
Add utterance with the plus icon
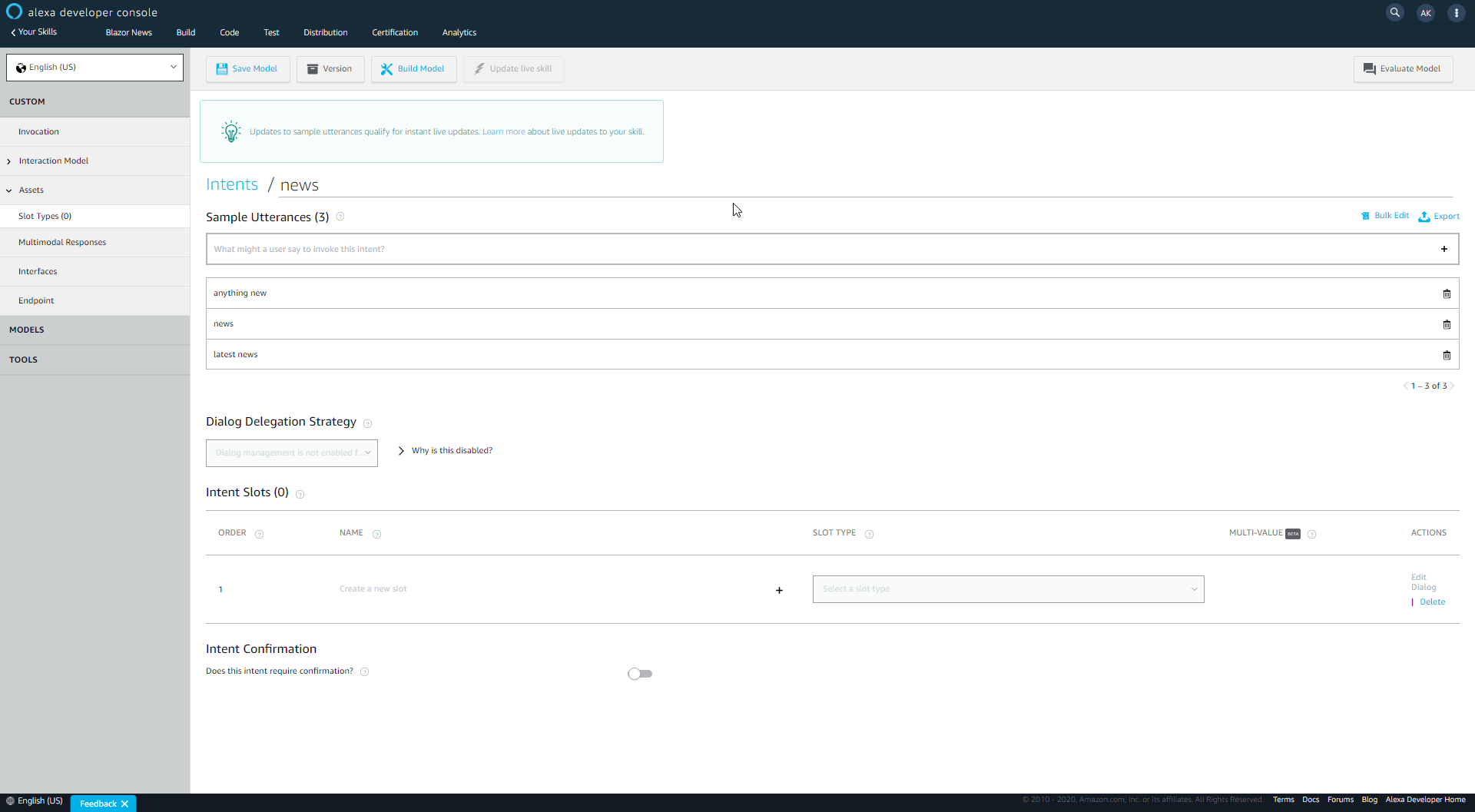tap(1444, 249)
